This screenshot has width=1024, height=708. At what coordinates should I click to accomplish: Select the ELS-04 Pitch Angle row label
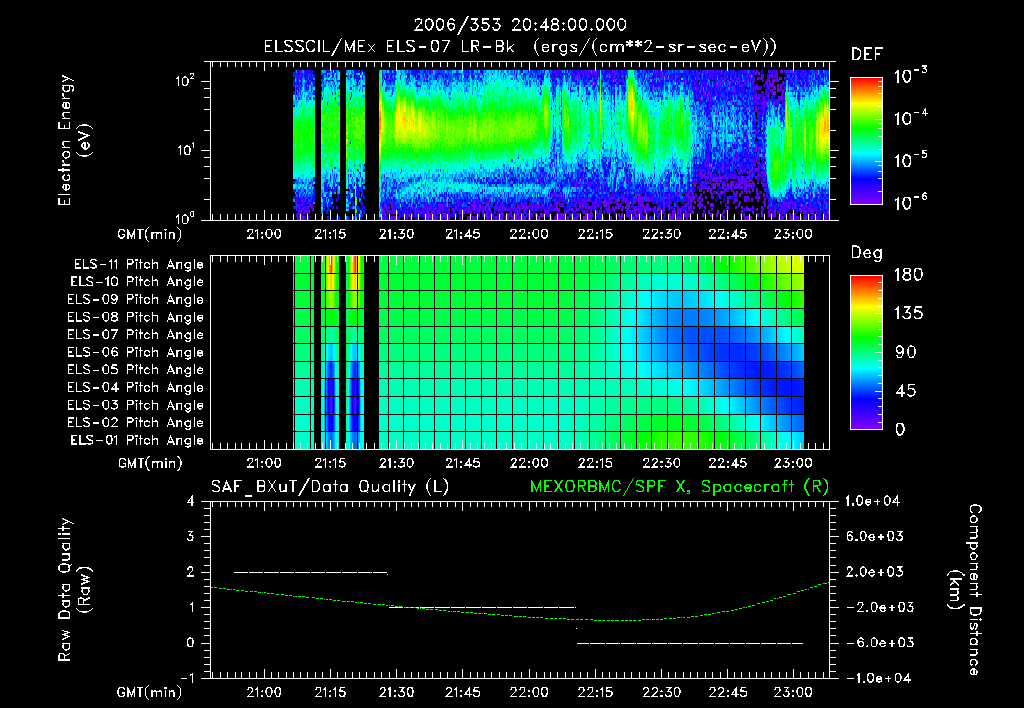[x=136, y=388]
